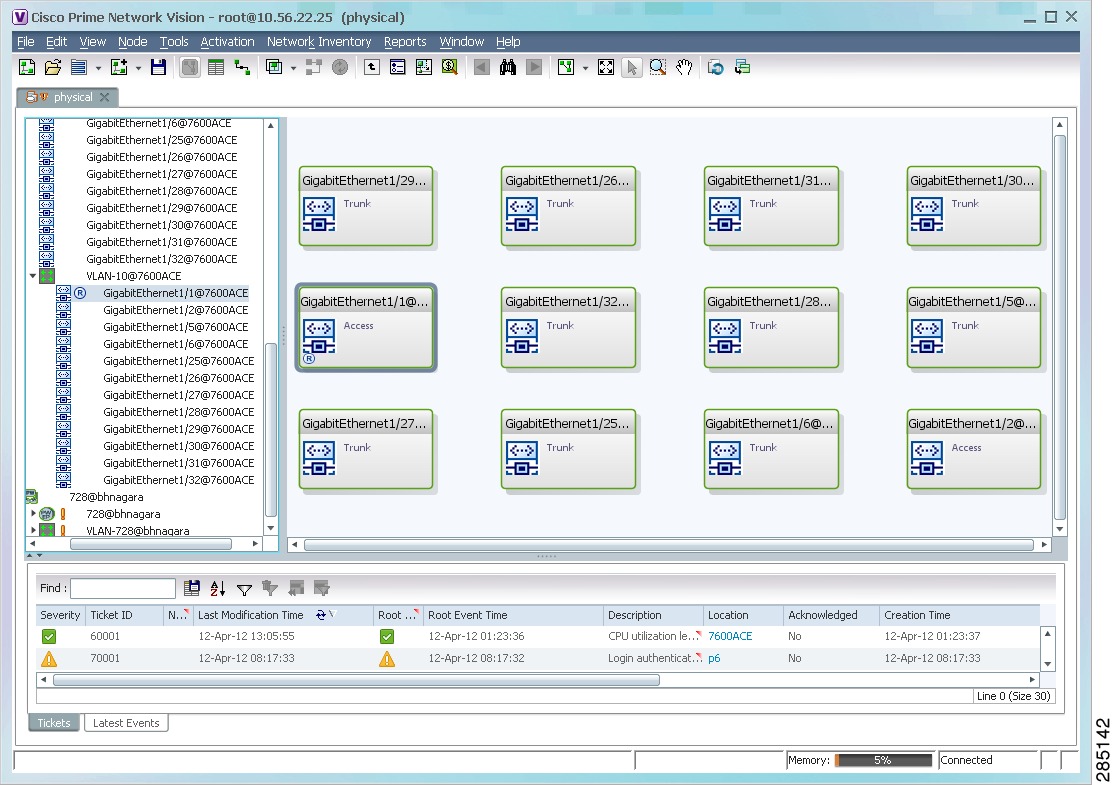Sort by the Ticket ID column header
The image size is (1114, 785).
tap(124, 615)
